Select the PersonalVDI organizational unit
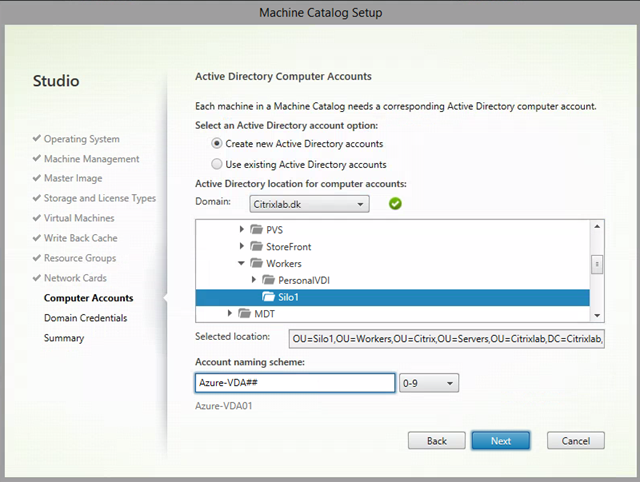The height and width of the screenshot is (482, 640). (304, 280)
